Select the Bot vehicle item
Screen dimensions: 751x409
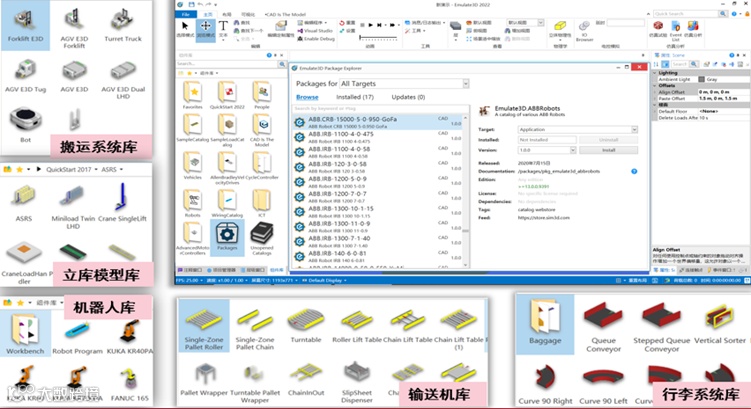click(25, 125)
